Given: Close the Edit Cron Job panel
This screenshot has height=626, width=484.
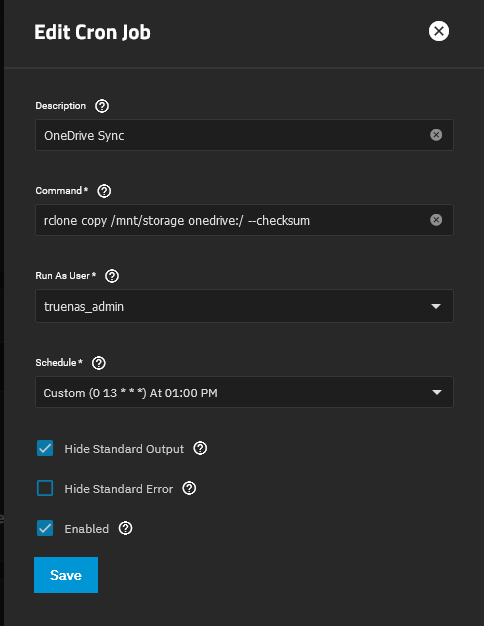Looking at the screenshot, I should (438, 31).
